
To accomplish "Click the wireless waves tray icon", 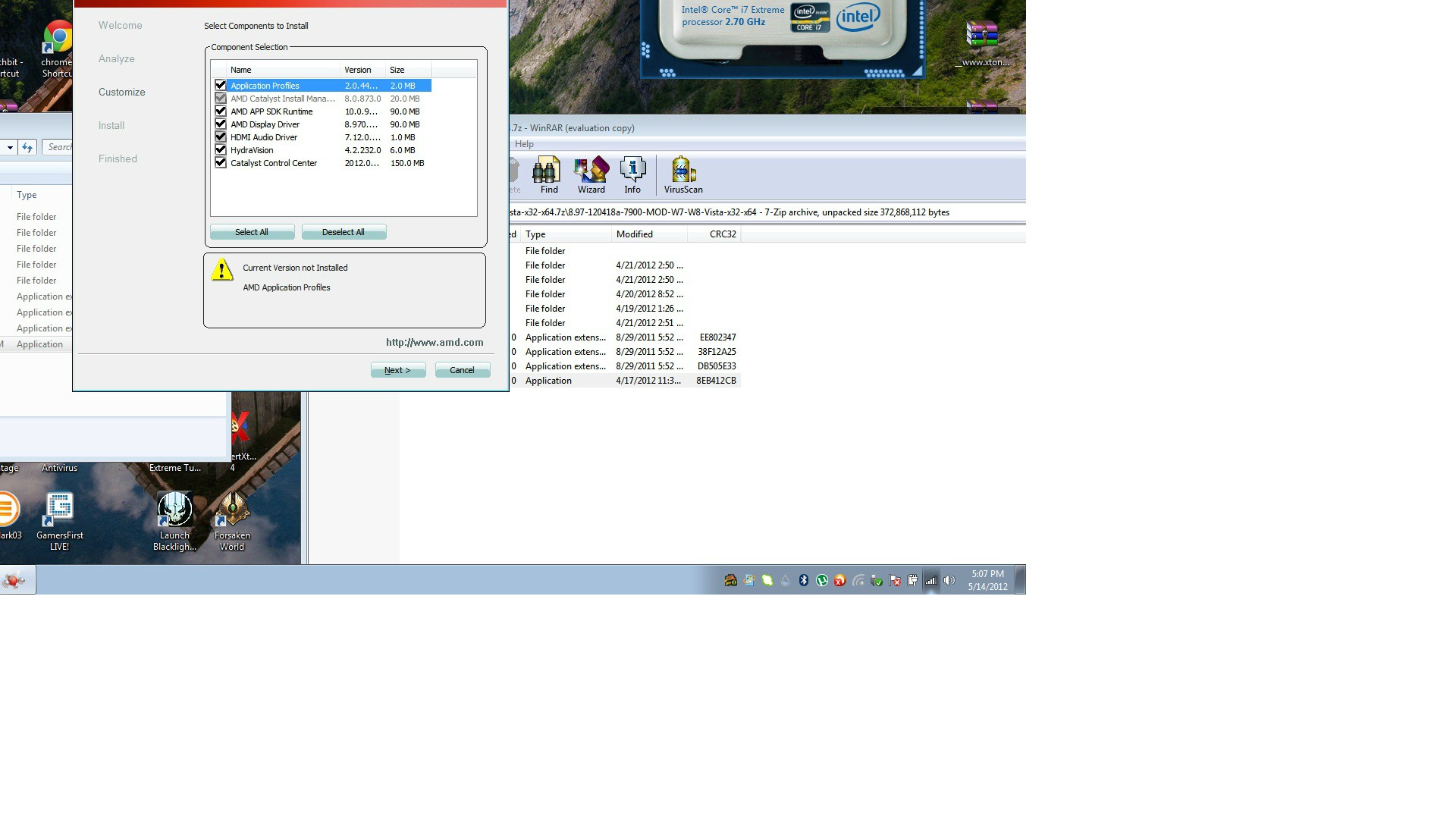I will (x=858, y=581).
